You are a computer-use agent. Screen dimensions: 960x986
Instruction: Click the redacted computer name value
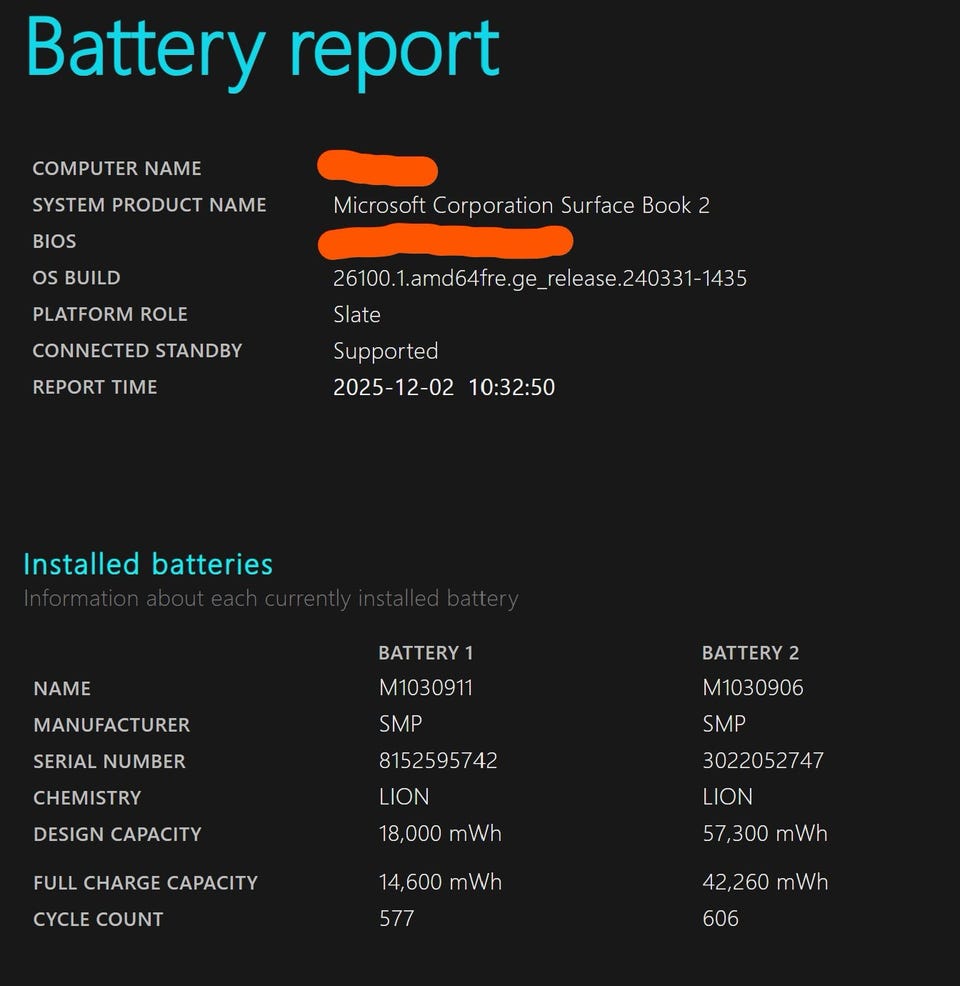(x=377, y=168)
